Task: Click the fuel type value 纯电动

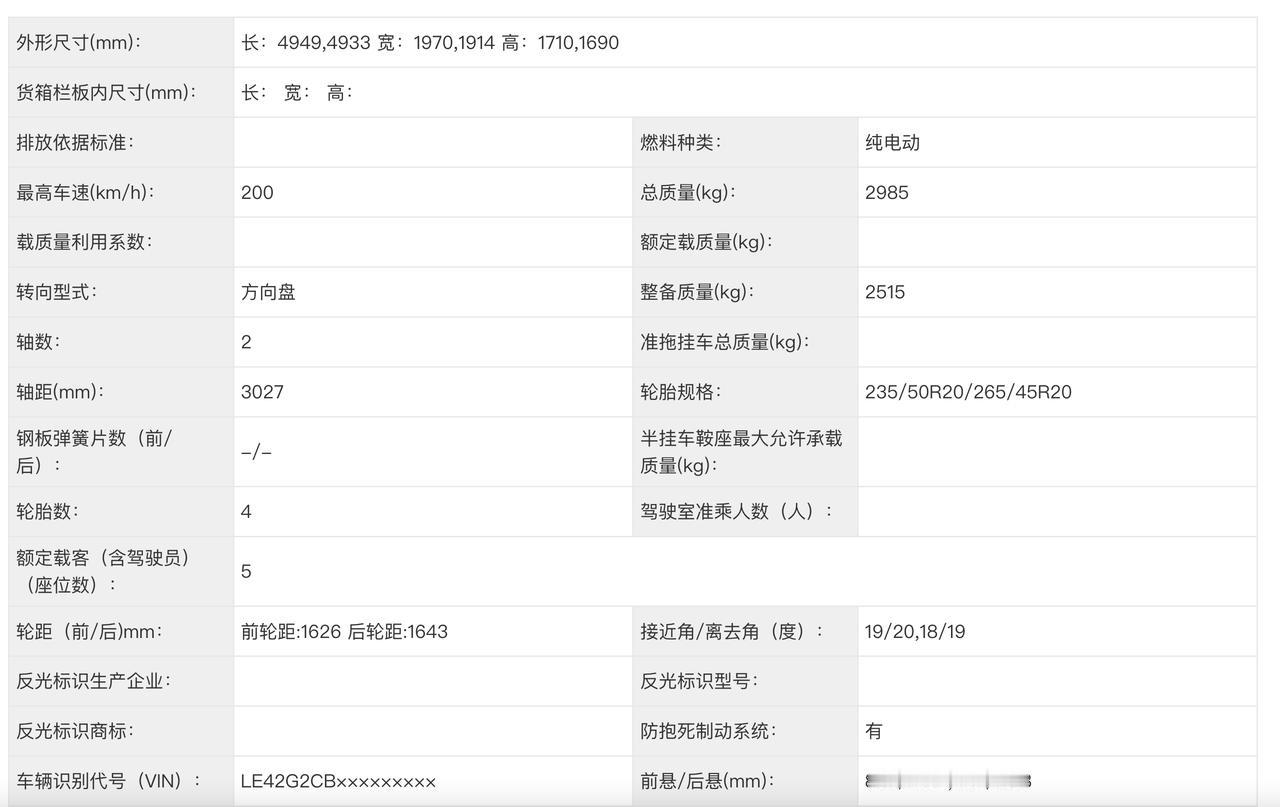Action: [892, 142]
